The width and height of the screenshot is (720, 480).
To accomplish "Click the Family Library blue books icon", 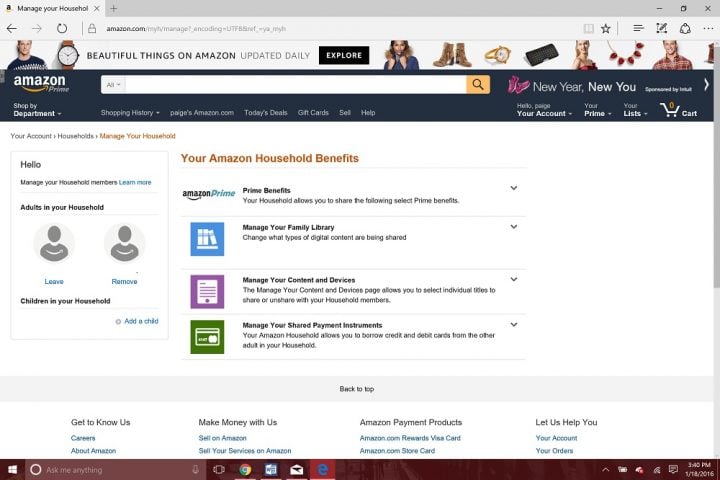I will point(207,239).
